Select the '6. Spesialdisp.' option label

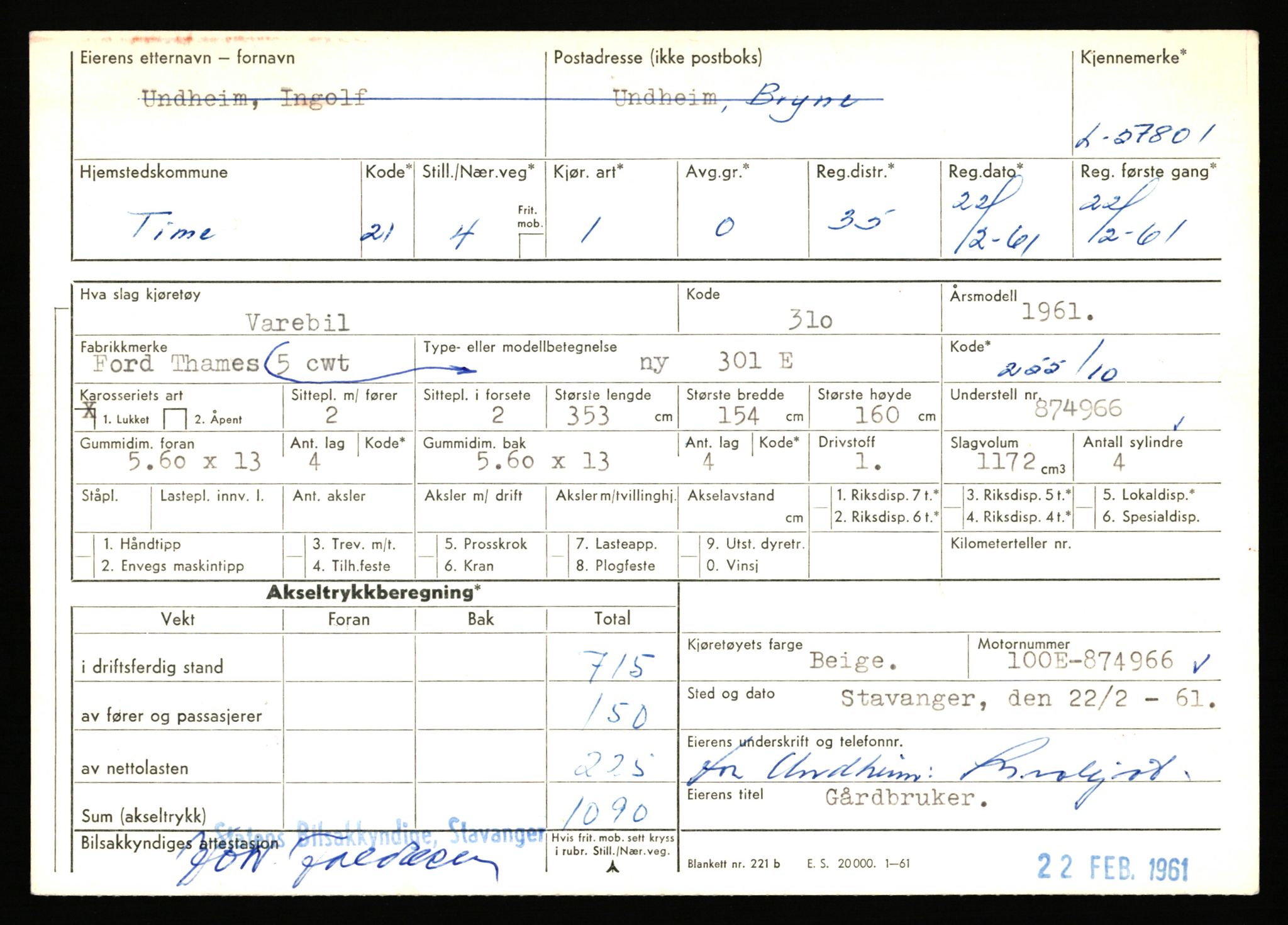pyautogui.click(x=1150, y=517)
